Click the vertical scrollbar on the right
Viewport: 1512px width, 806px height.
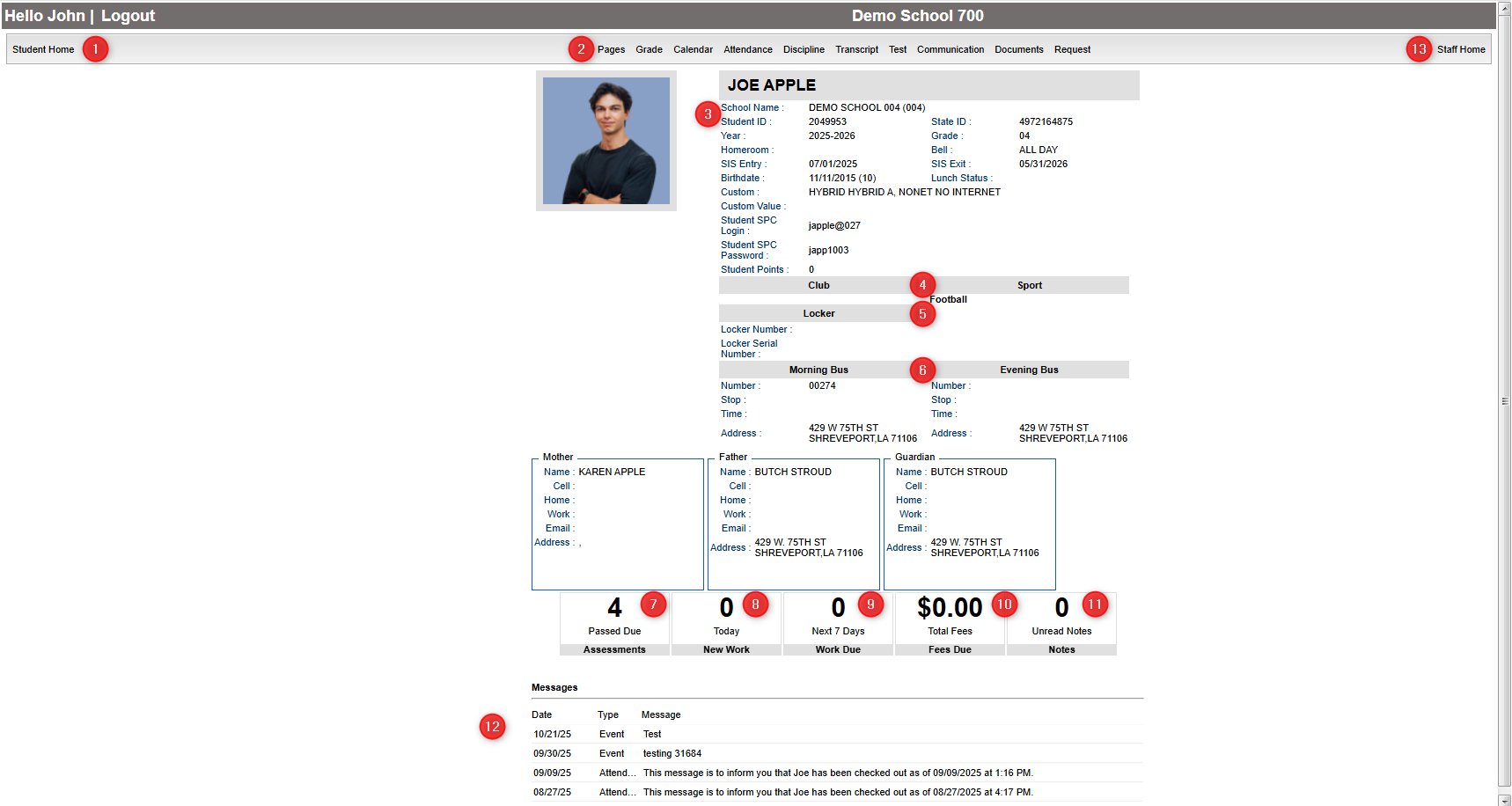pyautogui.click(x=1504, y=401)
